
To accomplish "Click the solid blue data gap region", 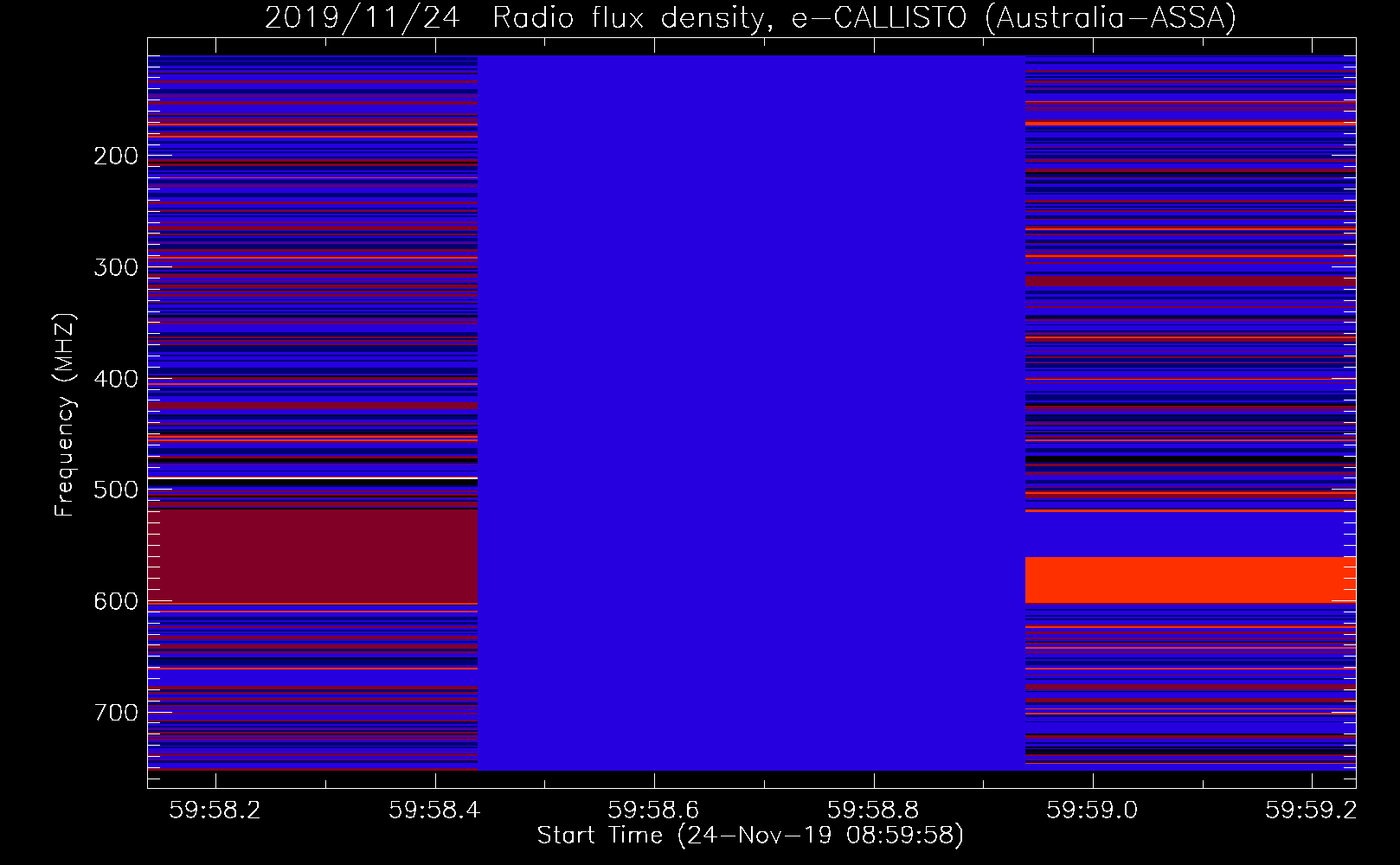I will [751, 413].
